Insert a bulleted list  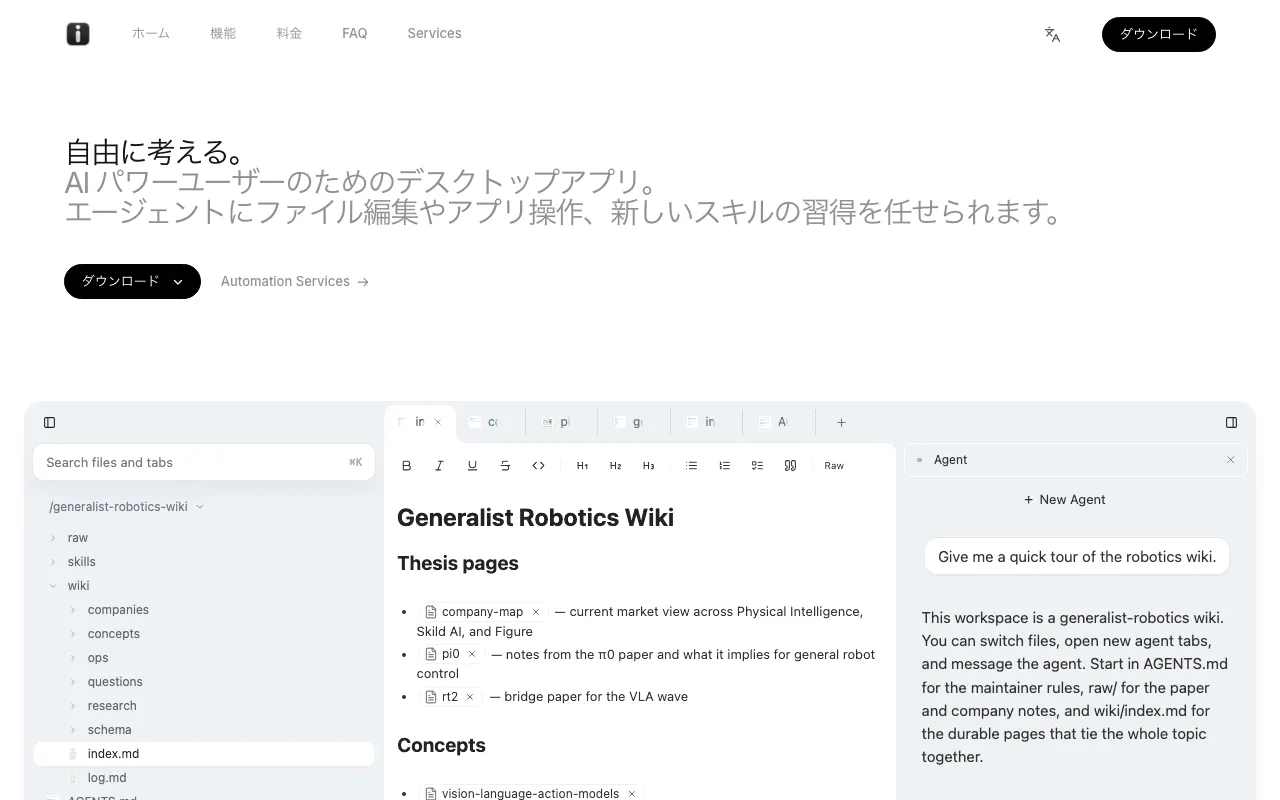pyautogui.click(x=691, y=465)
